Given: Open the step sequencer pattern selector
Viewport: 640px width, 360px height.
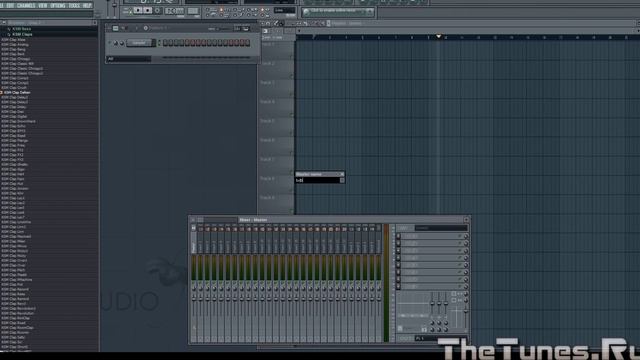Looking at the screenshot, I should [x=157, y=28].
